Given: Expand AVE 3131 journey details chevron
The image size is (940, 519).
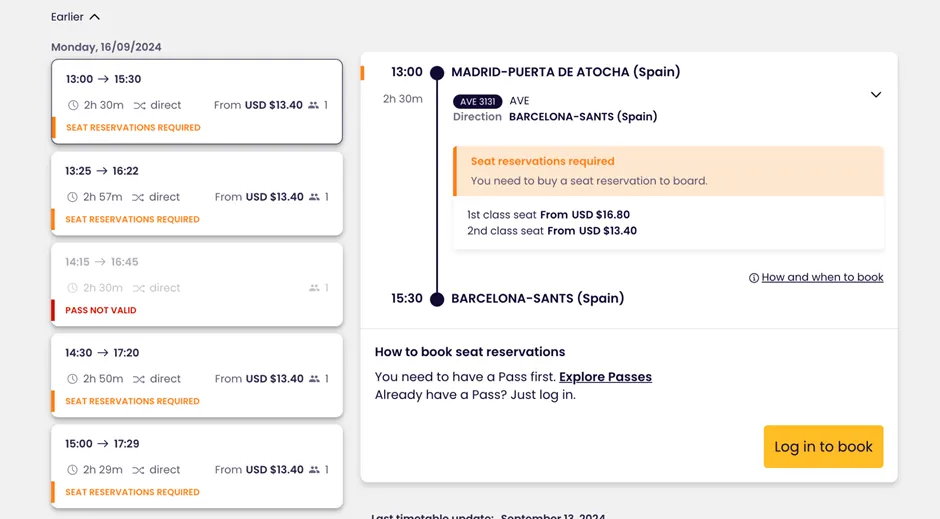Looking at the screenshot, I should click(876, 95).
